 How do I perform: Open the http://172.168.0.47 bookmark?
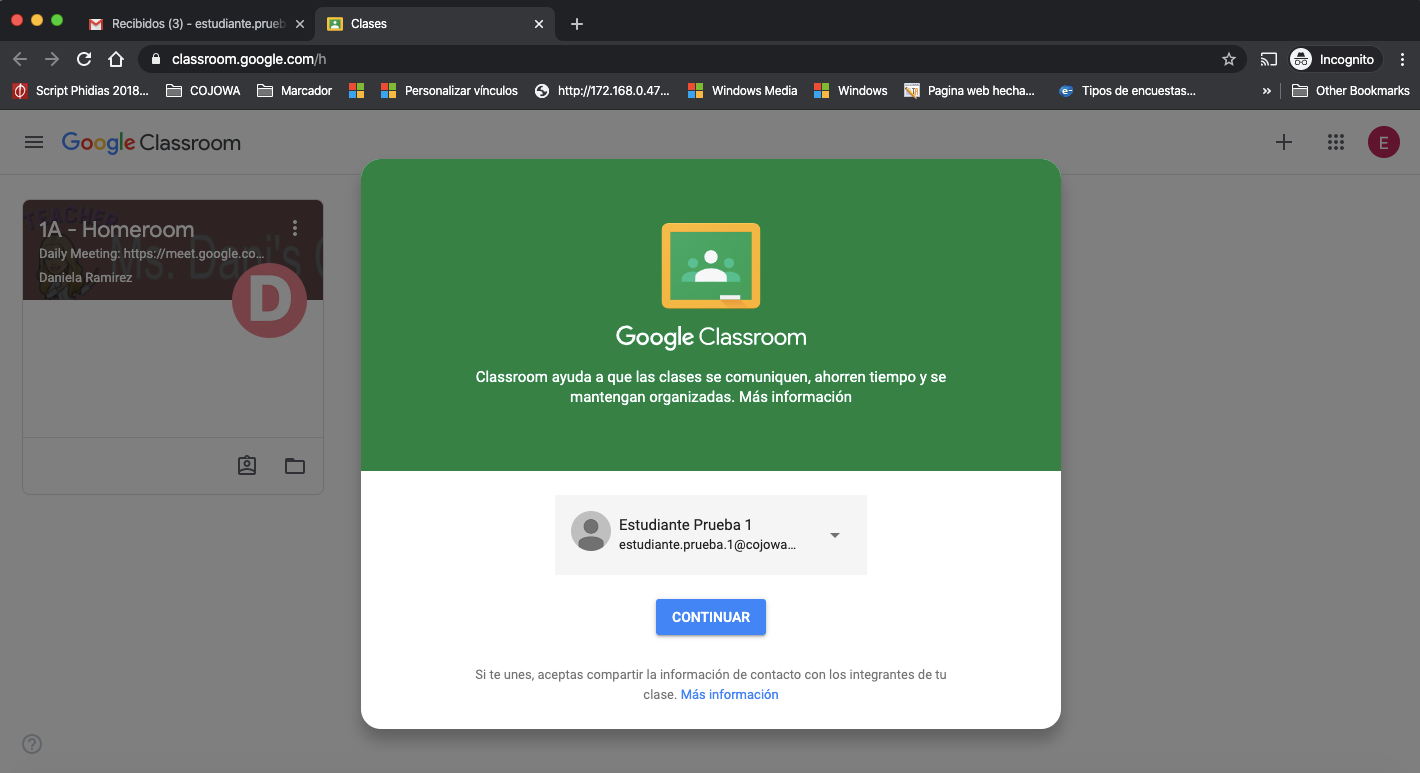(x=602, y=90)
